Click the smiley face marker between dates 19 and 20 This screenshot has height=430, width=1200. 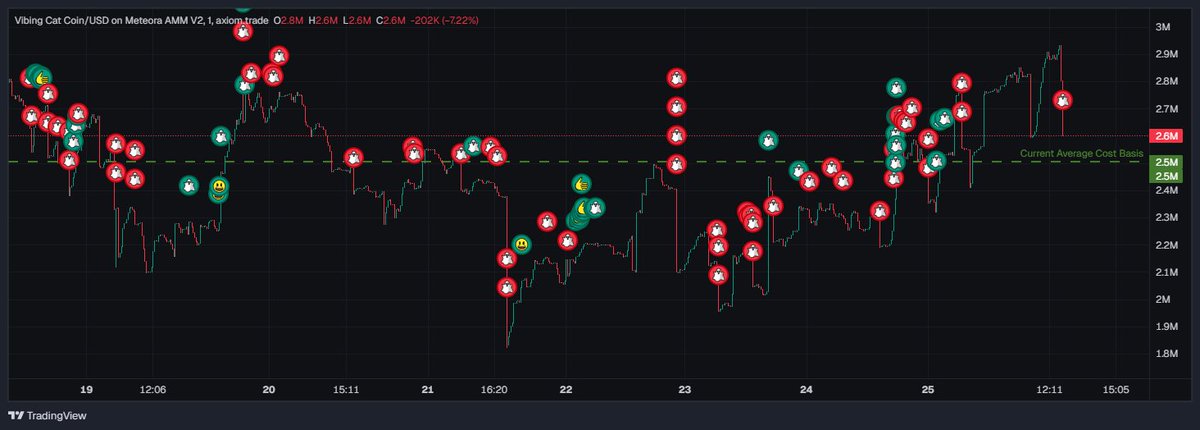[x=218, y=187]
